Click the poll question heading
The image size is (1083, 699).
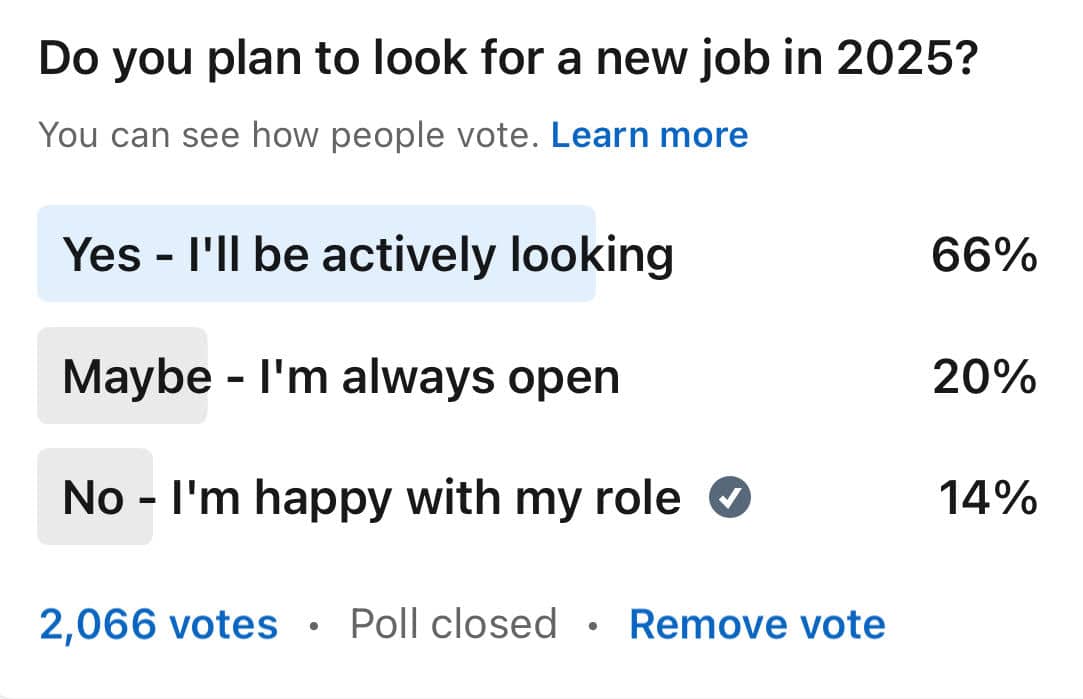[x=507, y=62]
